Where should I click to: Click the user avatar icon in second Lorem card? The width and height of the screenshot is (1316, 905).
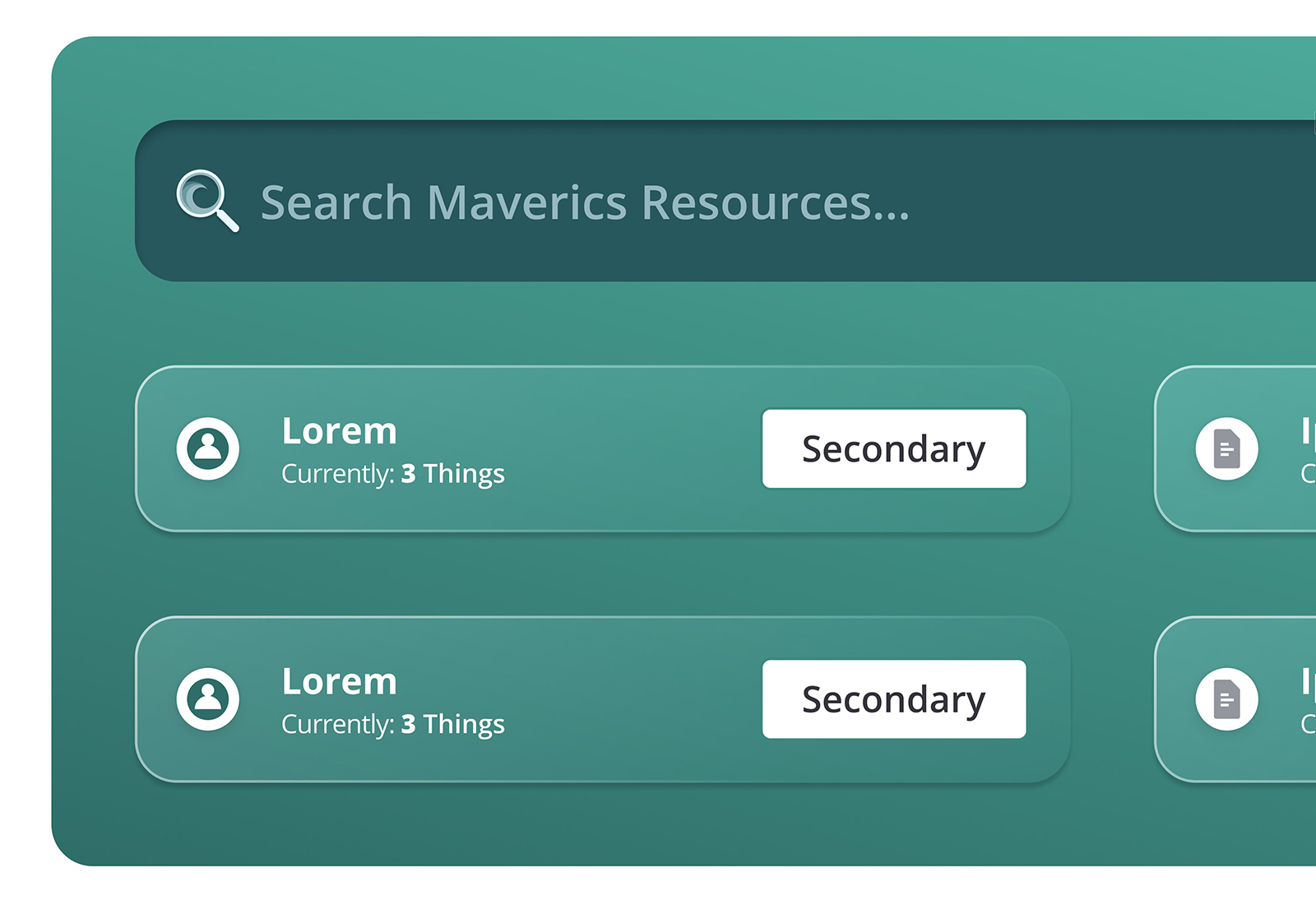coord(208,698)
